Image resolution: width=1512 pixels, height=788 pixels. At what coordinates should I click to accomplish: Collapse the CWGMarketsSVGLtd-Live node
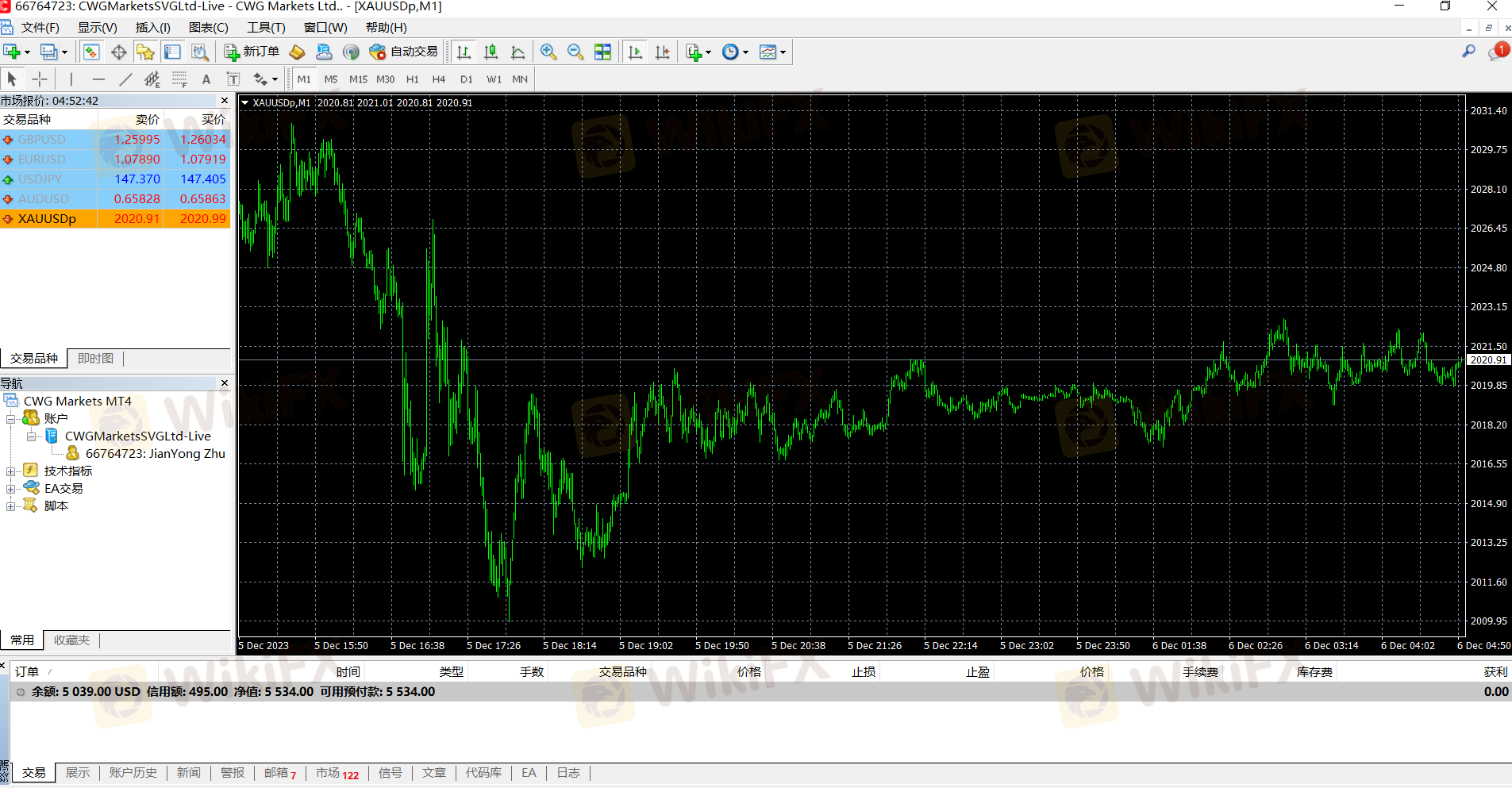tap(31, 436)
